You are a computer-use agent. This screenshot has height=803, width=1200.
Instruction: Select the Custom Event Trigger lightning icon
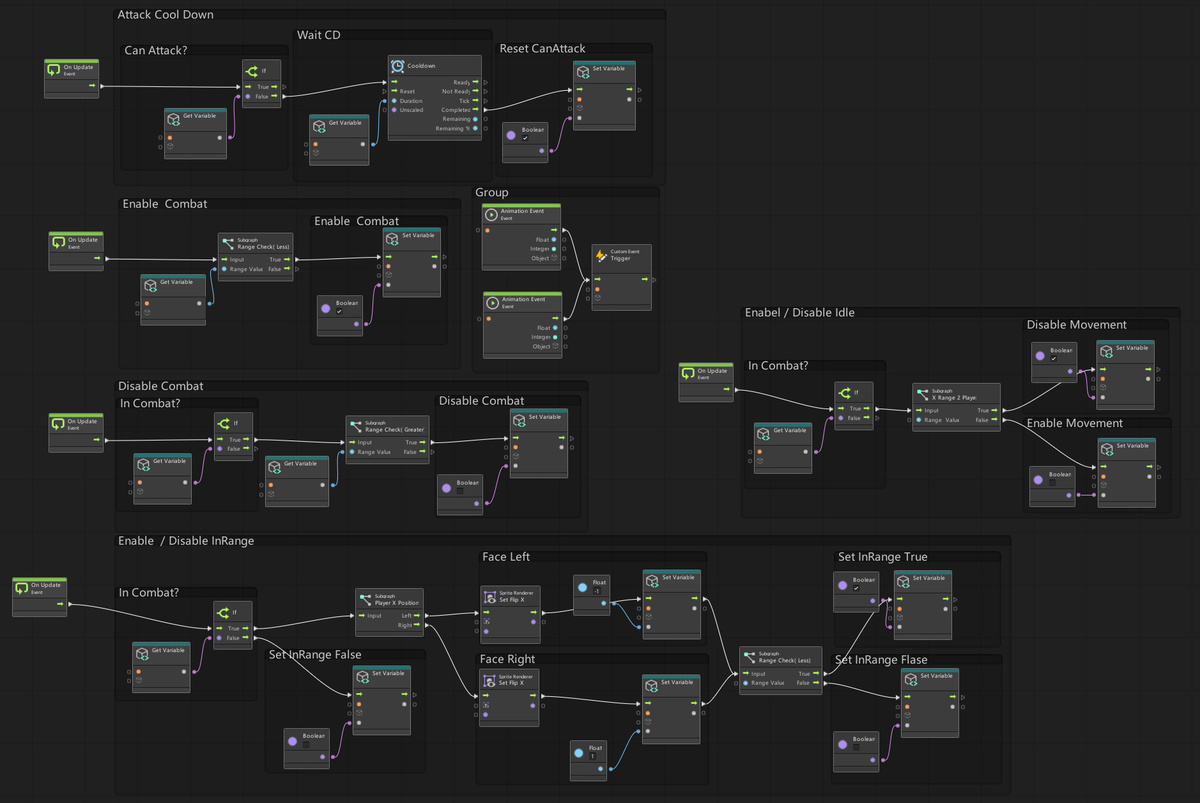coord(601,256)
